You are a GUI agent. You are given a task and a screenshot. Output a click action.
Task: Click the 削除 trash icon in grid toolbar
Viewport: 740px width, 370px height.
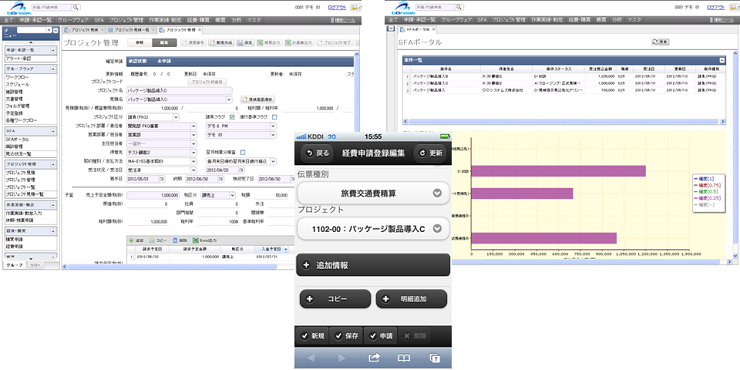tap(176, 241)
